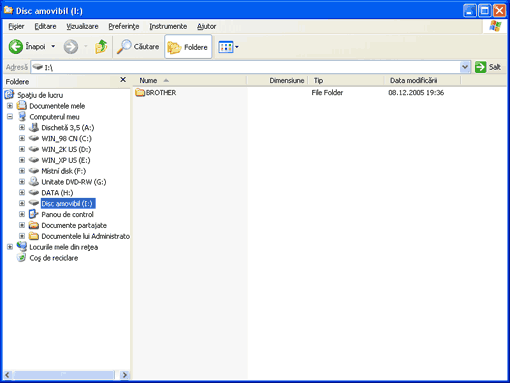Expand the WIN_XP US (E:) node
The image size is (510, 383).
point(22,160)
